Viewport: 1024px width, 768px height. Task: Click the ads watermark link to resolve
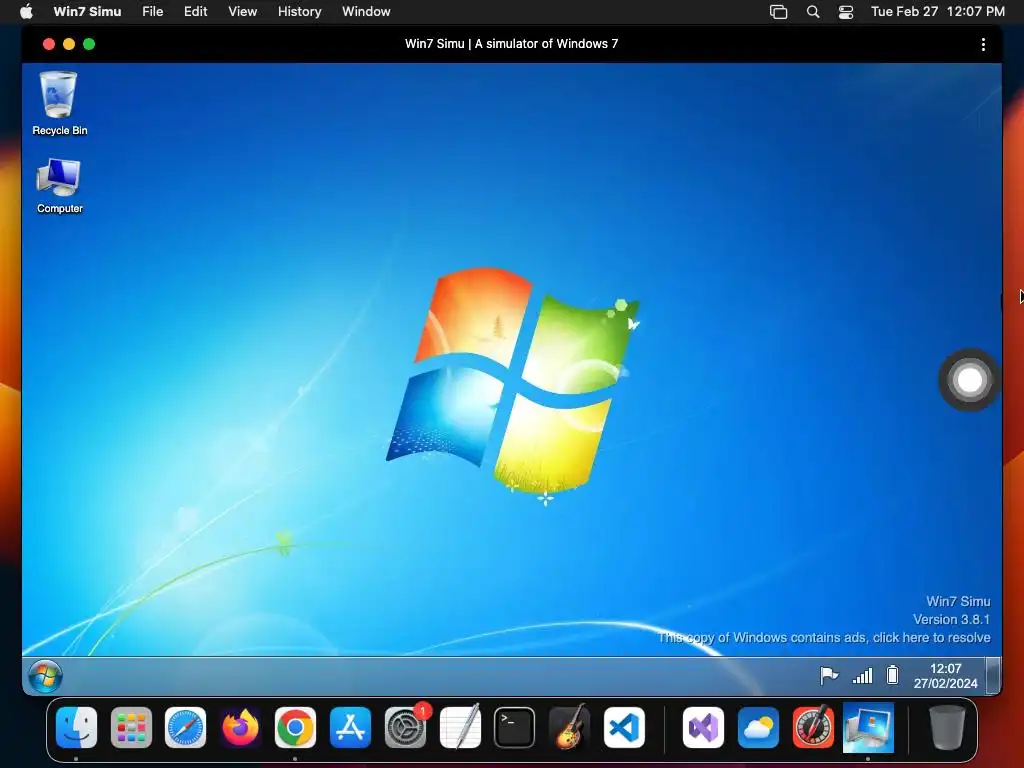click(824, 637)
